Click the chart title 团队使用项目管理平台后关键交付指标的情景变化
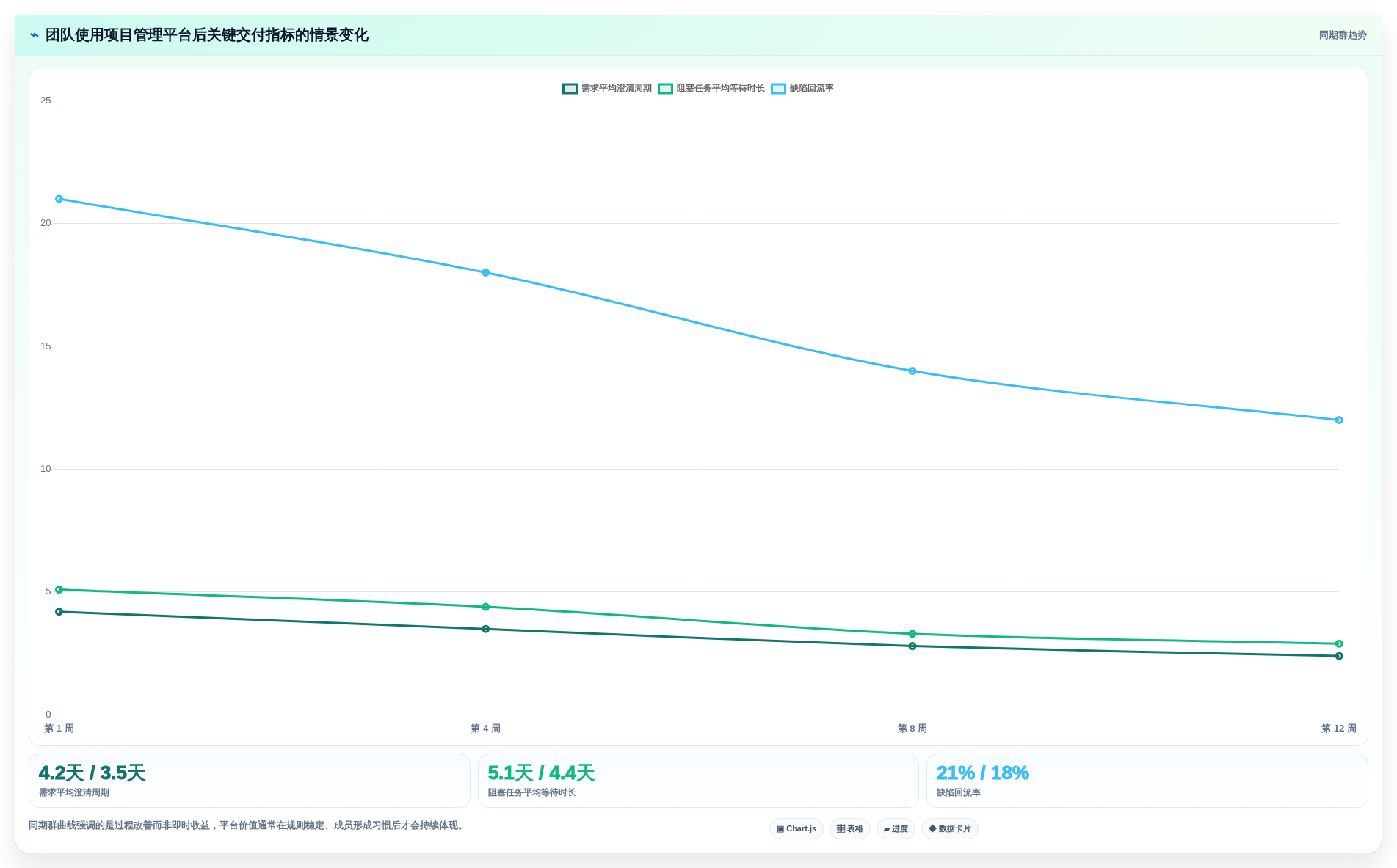Screen dimensions: 1397x868 tap(207, 35)
